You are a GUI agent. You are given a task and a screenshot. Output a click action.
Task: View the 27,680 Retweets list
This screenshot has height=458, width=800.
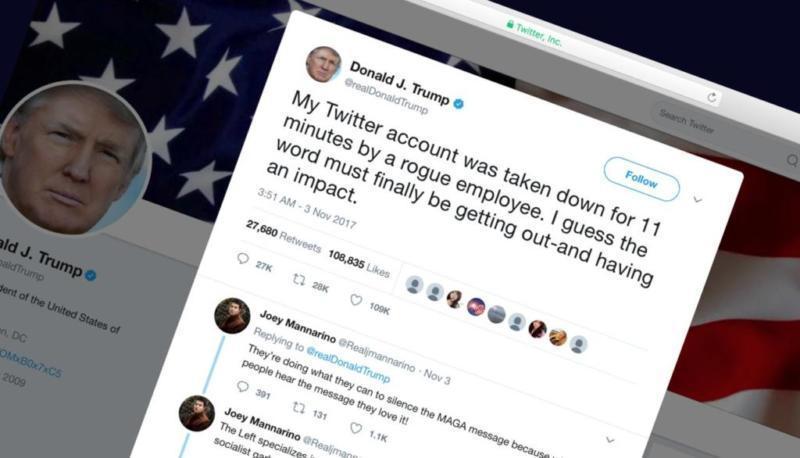pyautogui.click(x=283, y=237)
